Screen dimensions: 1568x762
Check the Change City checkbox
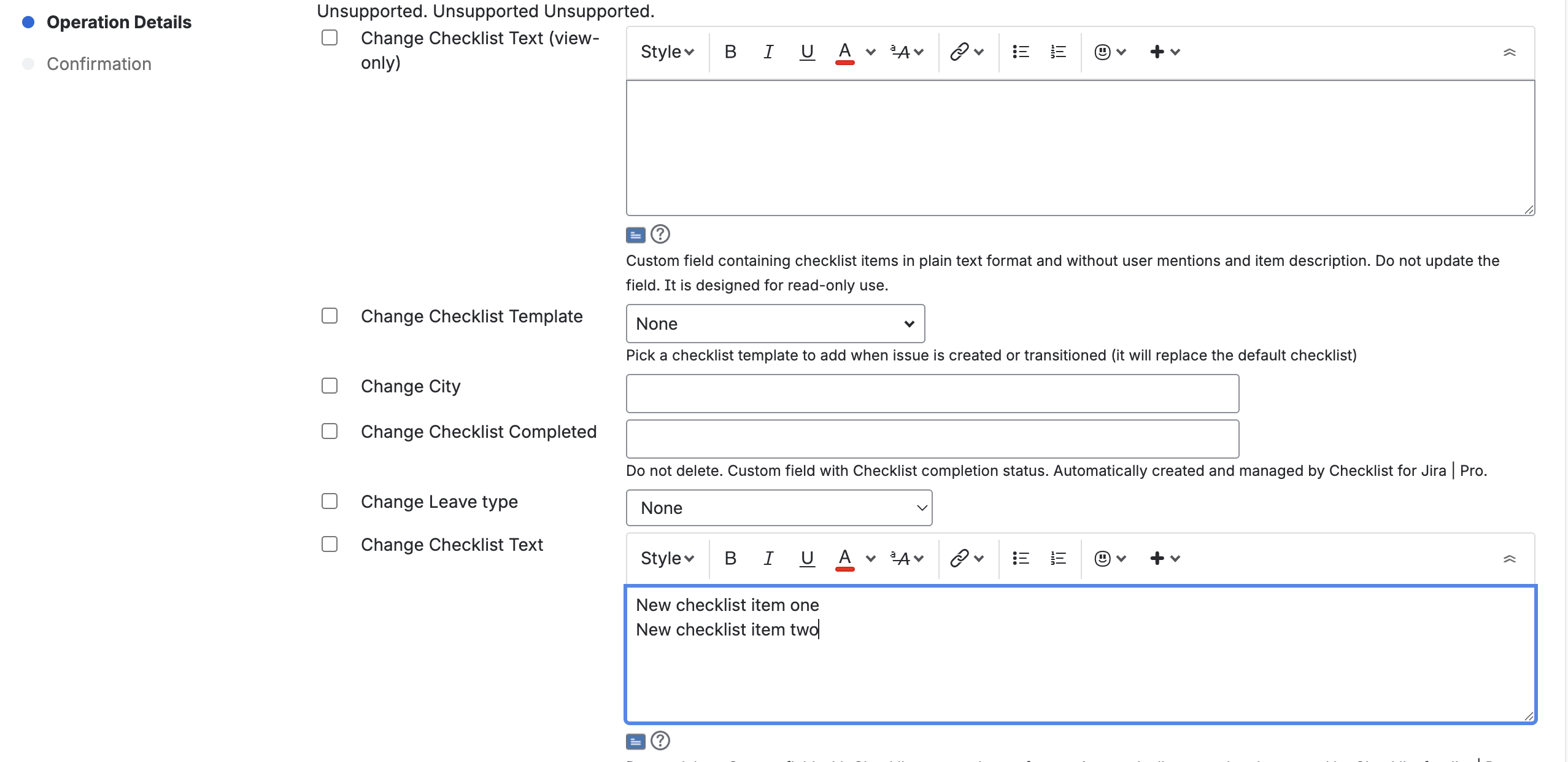pyautogui.click(x=330, y=386)
